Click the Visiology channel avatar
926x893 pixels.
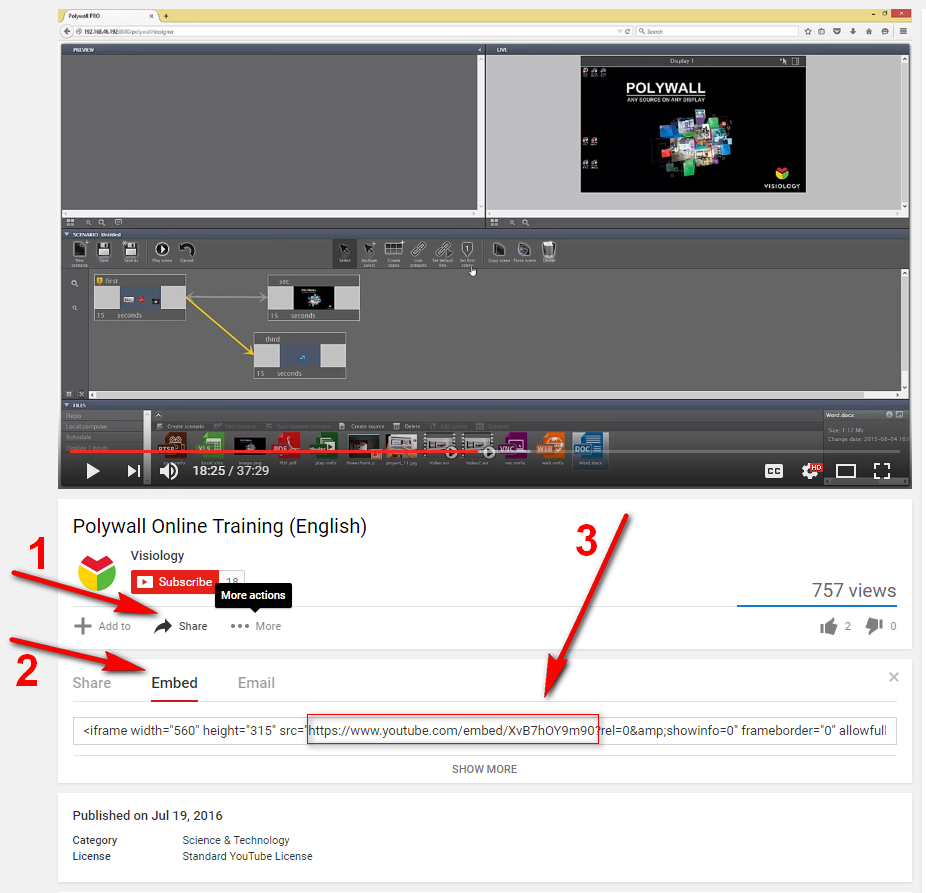coord(97,572)
